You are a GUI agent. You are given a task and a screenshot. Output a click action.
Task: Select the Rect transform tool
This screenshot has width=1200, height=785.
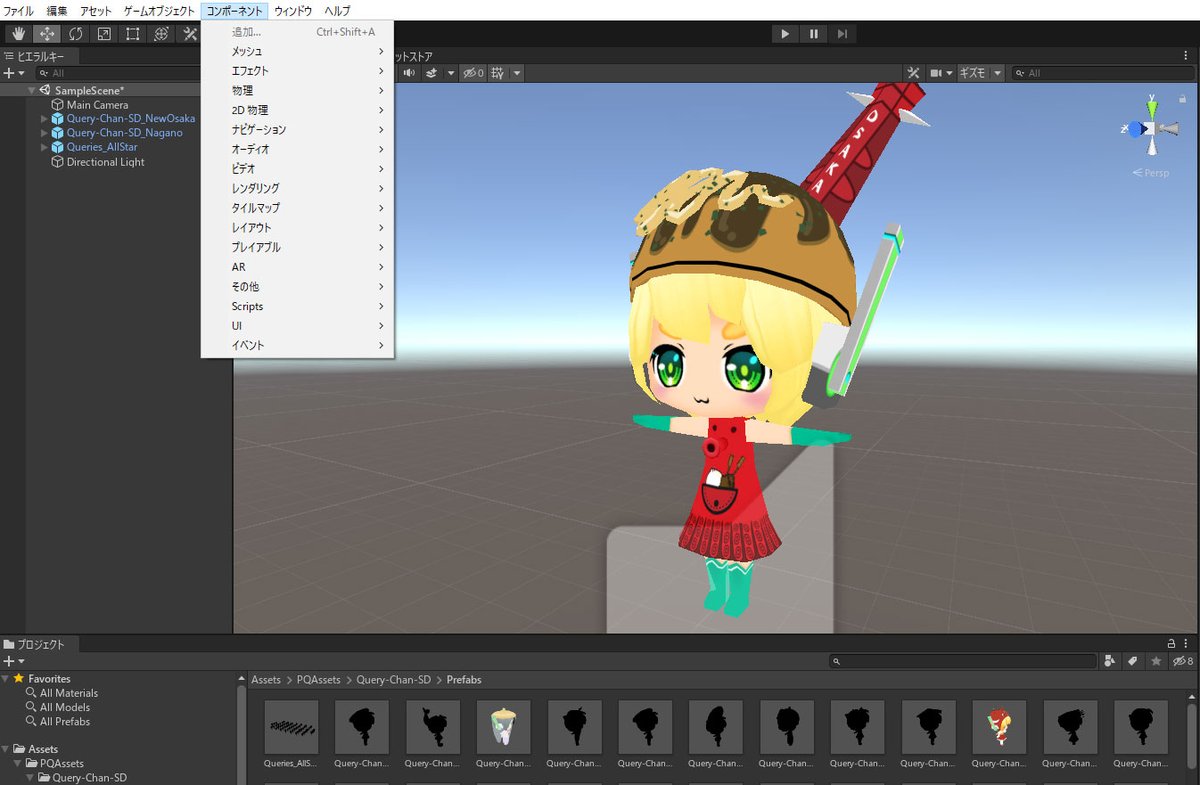pyautogui.click(x=132, y=34)
